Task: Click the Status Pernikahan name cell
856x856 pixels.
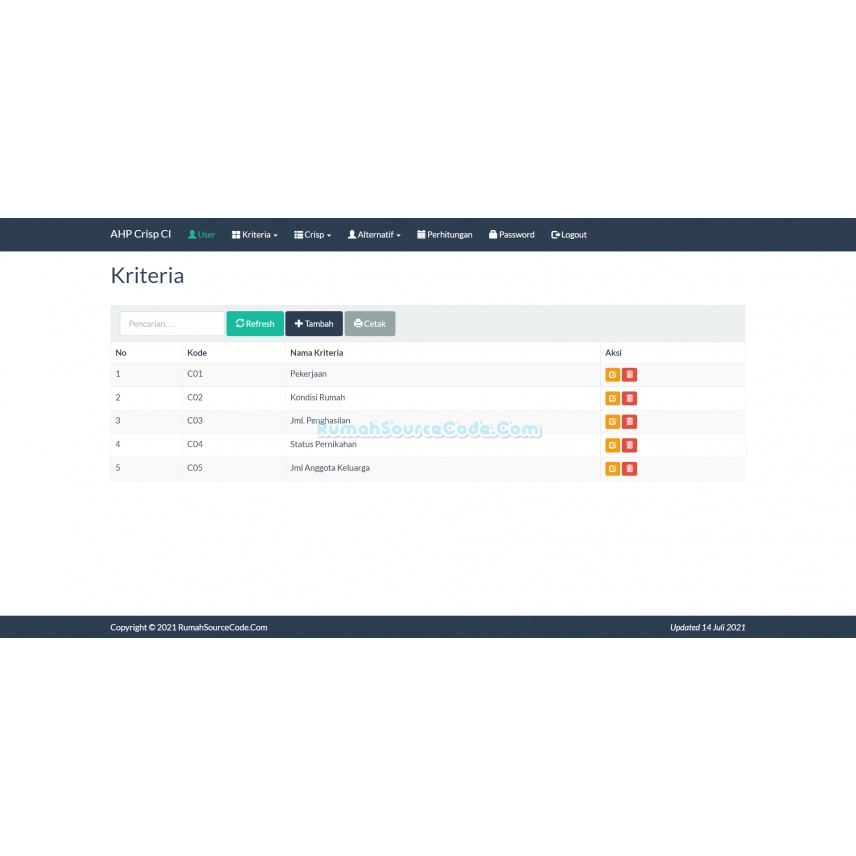Action: point(443,445)
